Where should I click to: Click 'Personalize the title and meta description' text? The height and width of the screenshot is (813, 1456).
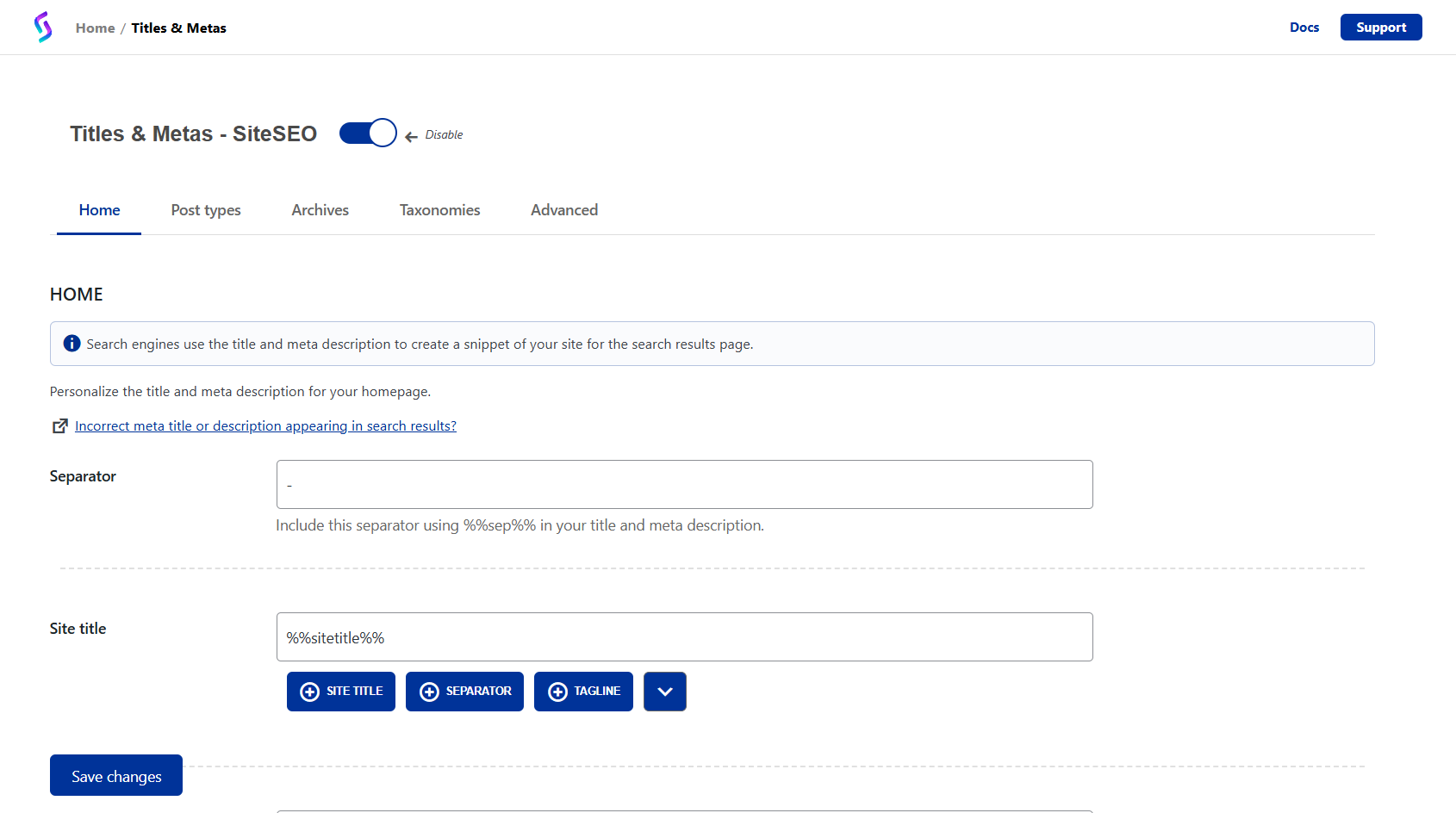click(240, 391)
